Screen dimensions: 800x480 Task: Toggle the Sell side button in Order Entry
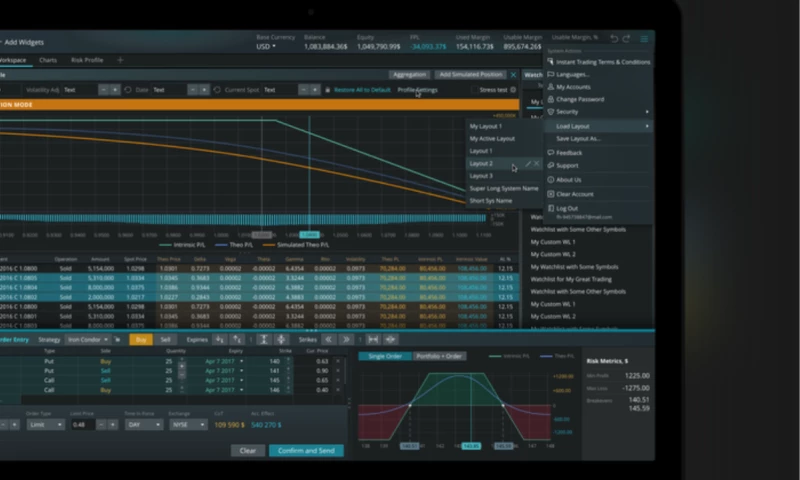[165, 340]
